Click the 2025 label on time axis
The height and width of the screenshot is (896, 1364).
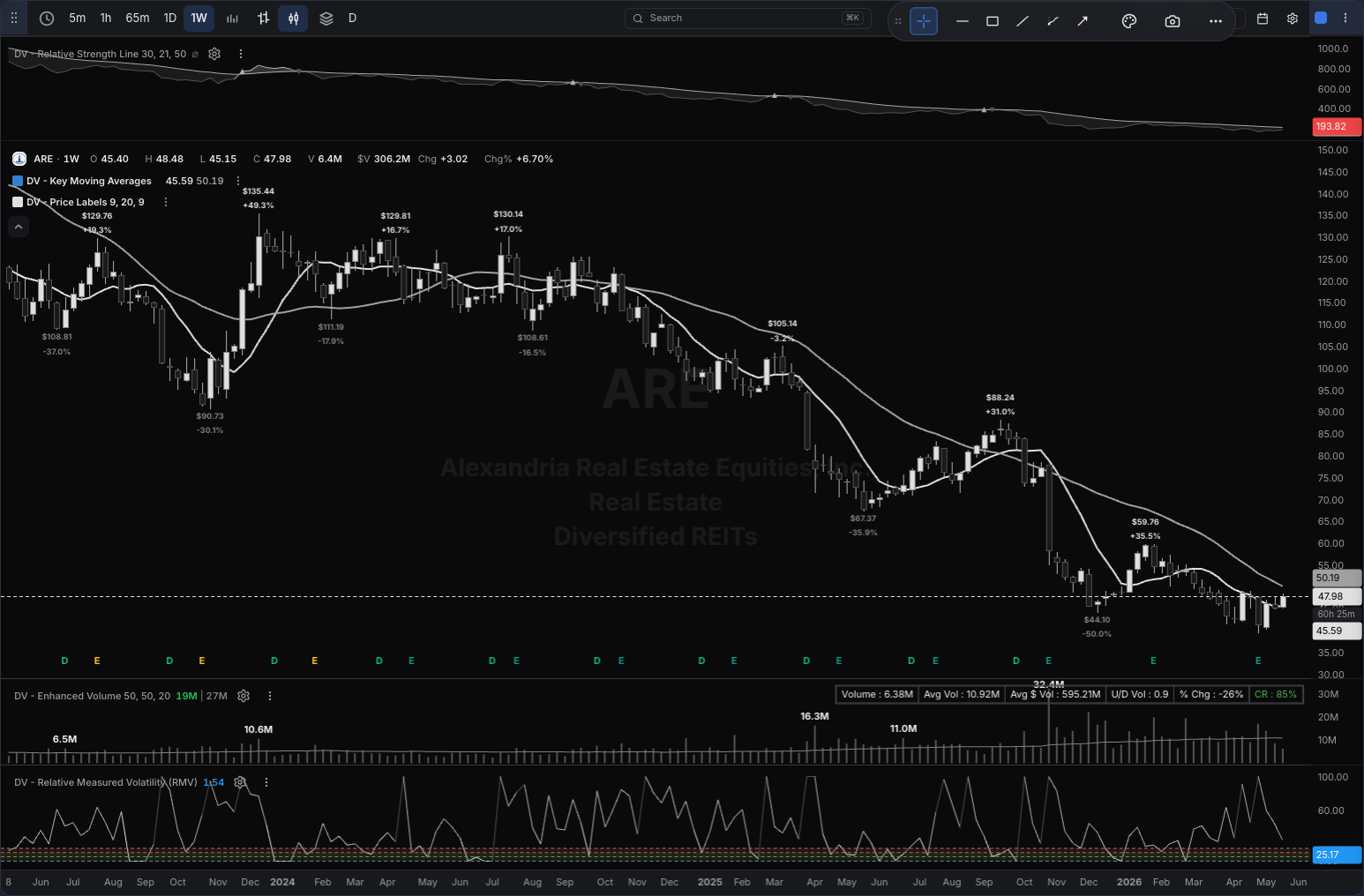tap(709, 882)
